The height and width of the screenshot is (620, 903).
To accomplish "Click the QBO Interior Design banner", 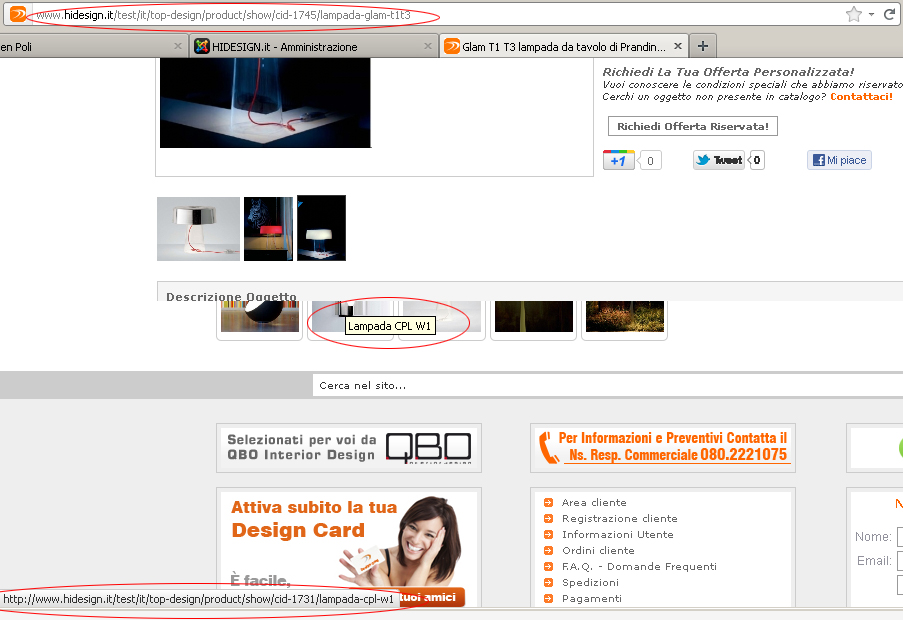I will click(349, 448).
